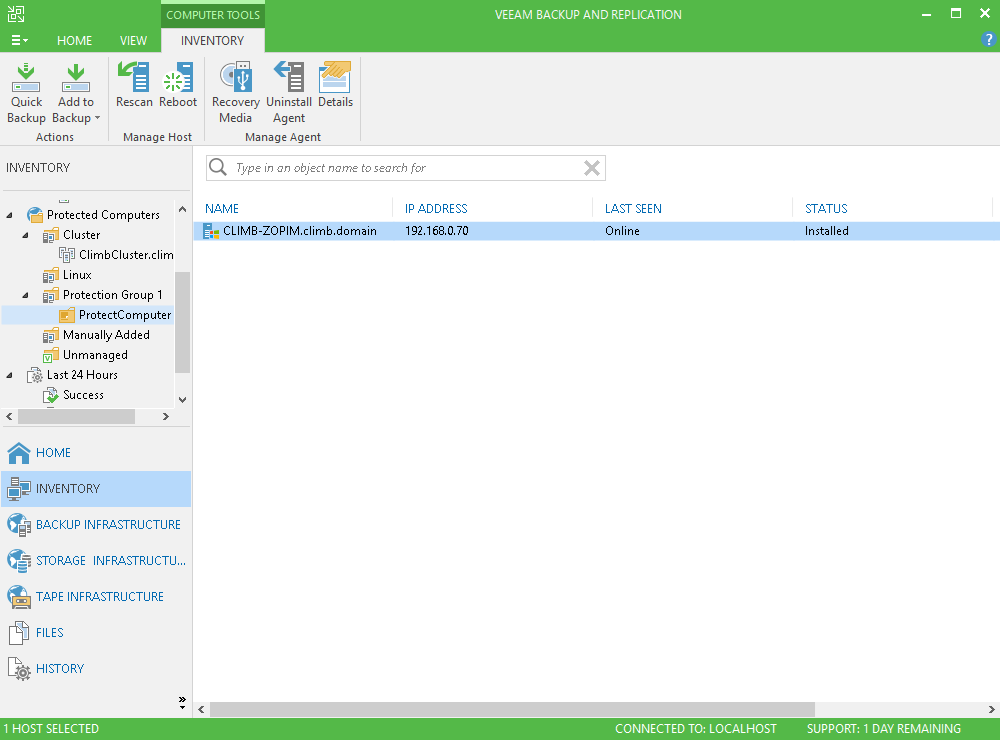Click the Uninstall Agent icon

(289, 77)
